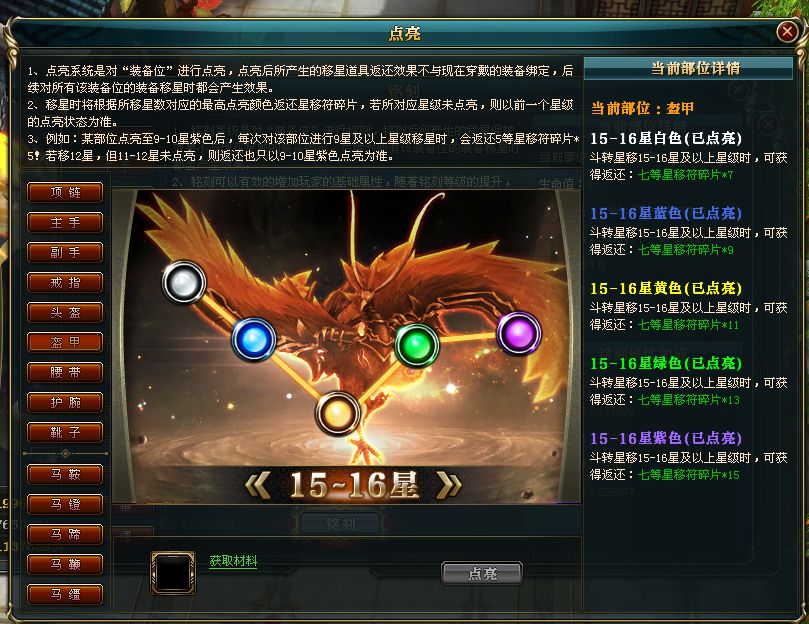Select the blue orb node
Screen dimensions: 809x624
coord(253,339)
